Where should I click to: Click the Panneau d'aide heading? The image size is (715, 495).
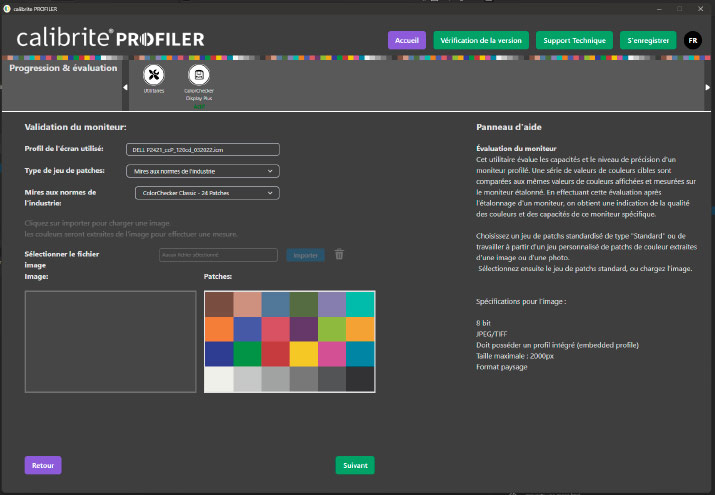pos(508,127)
